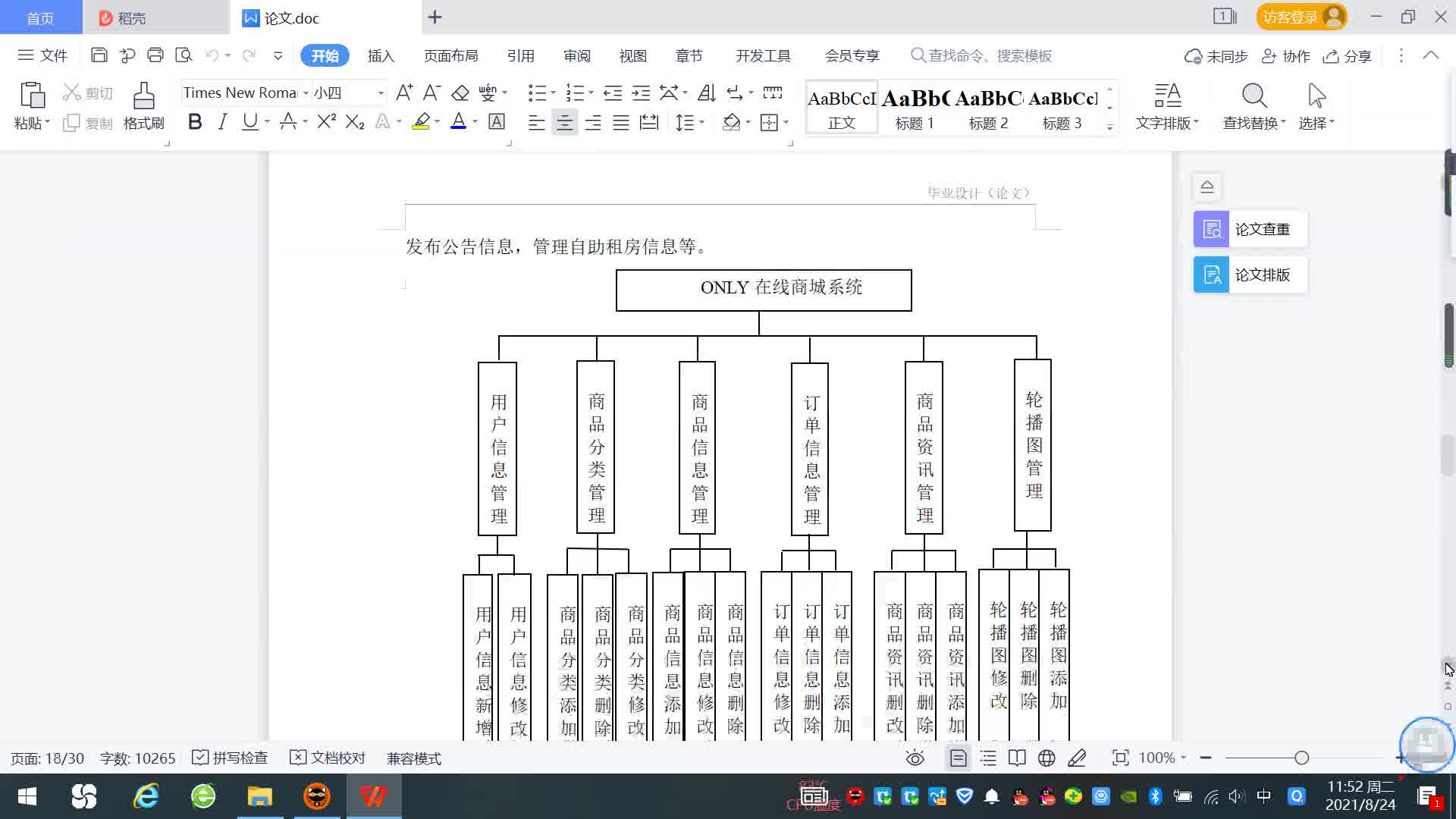Expand the highlight color dropdown arrow

click(438, 121)
